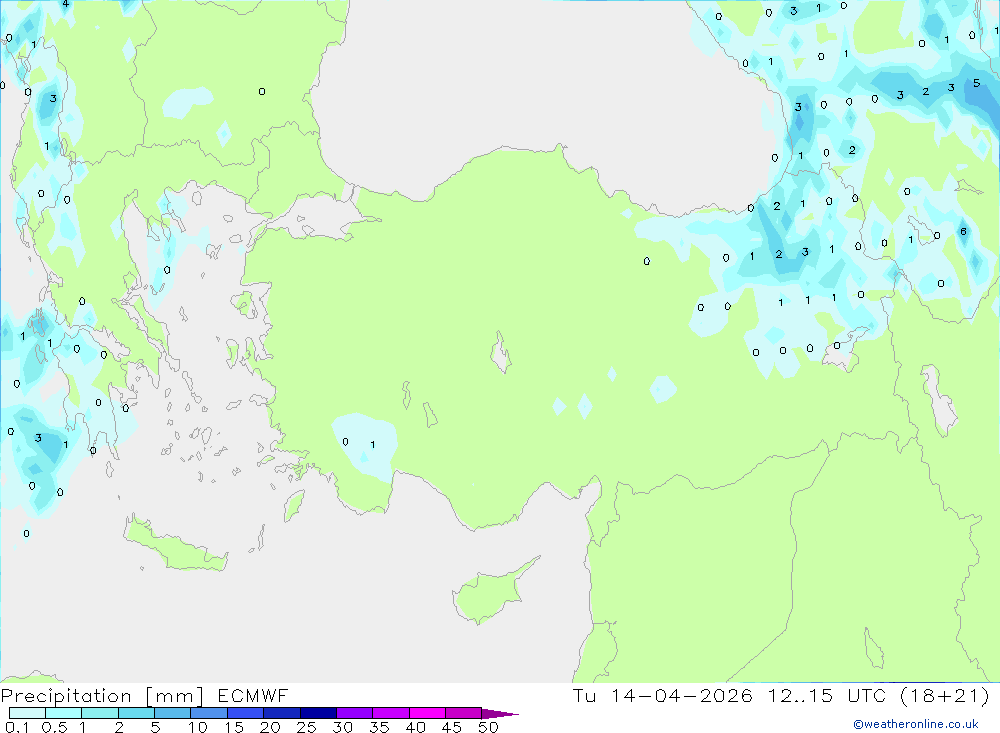Click the 25–30 mm navy legend swatch
Screen dimensions: 1000x733
tap(318, 713)
